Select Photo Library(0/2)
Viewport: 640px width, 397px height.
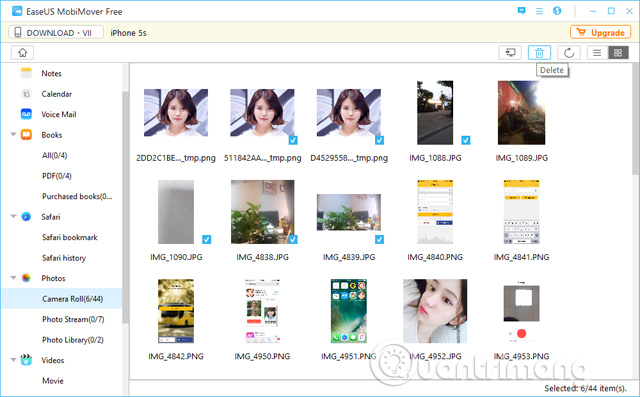73,340
